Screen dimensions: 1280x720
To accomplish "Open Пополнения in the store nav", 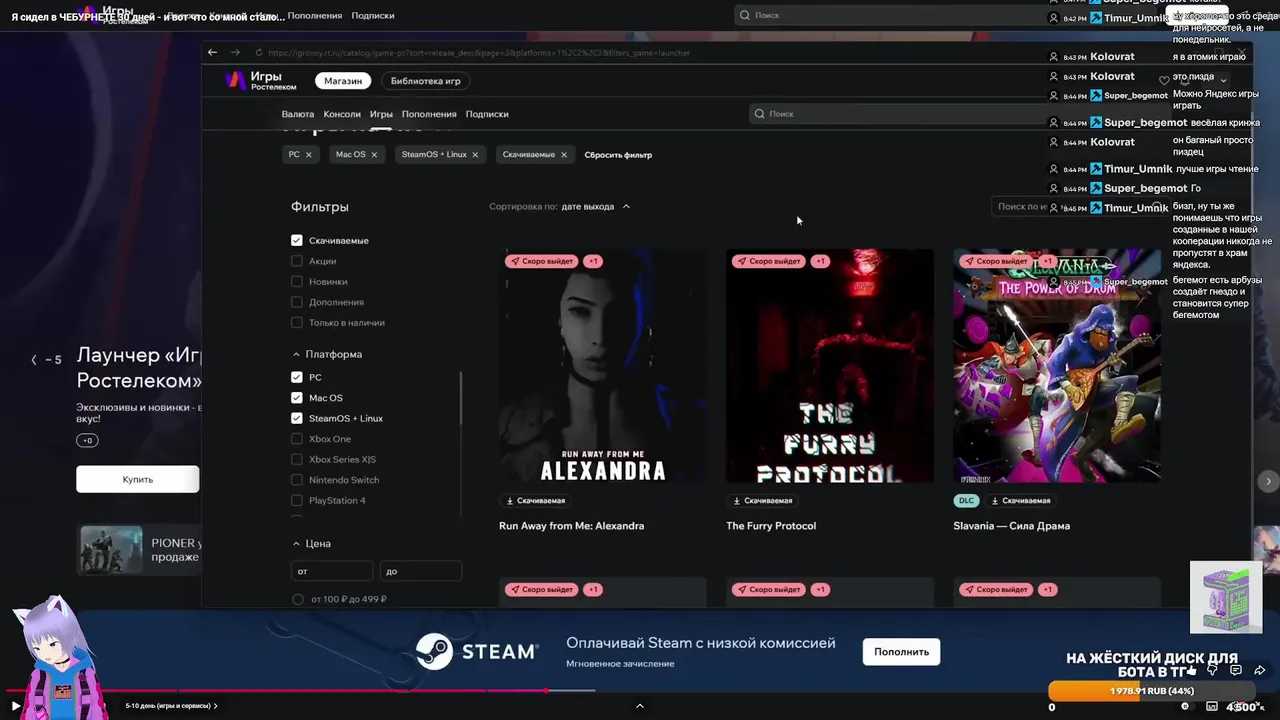I will (429, 114).
